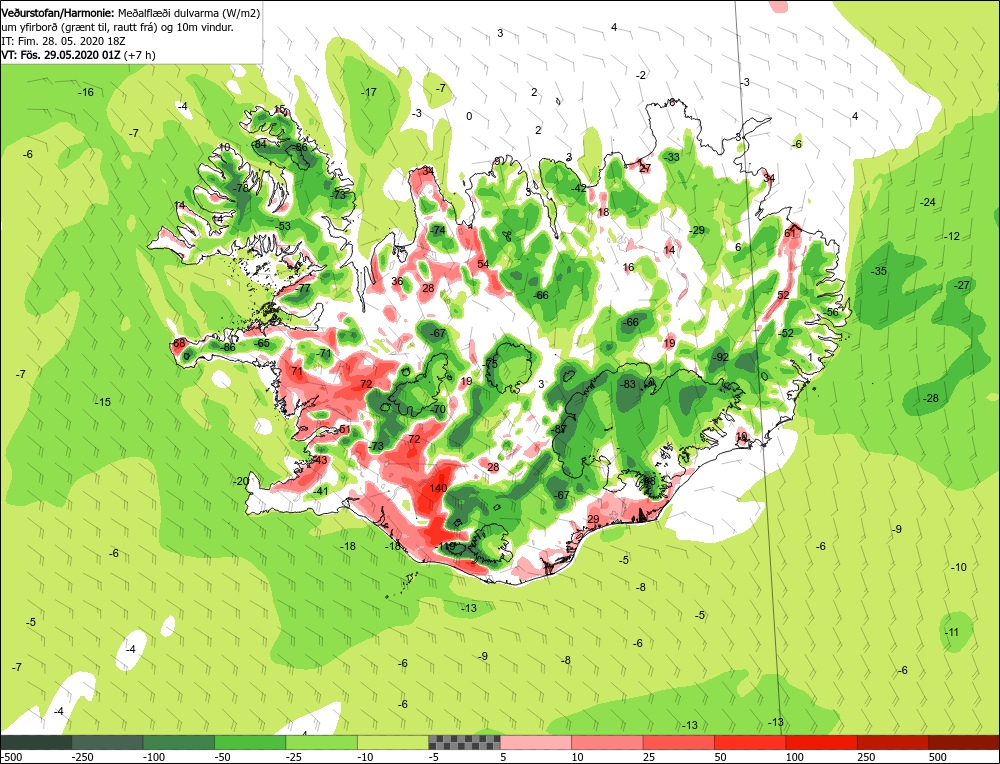This screenshot has width=1000, height=764.
Task: Click the '-78' value in the Westfjords
Action: (x=240, y=188)
